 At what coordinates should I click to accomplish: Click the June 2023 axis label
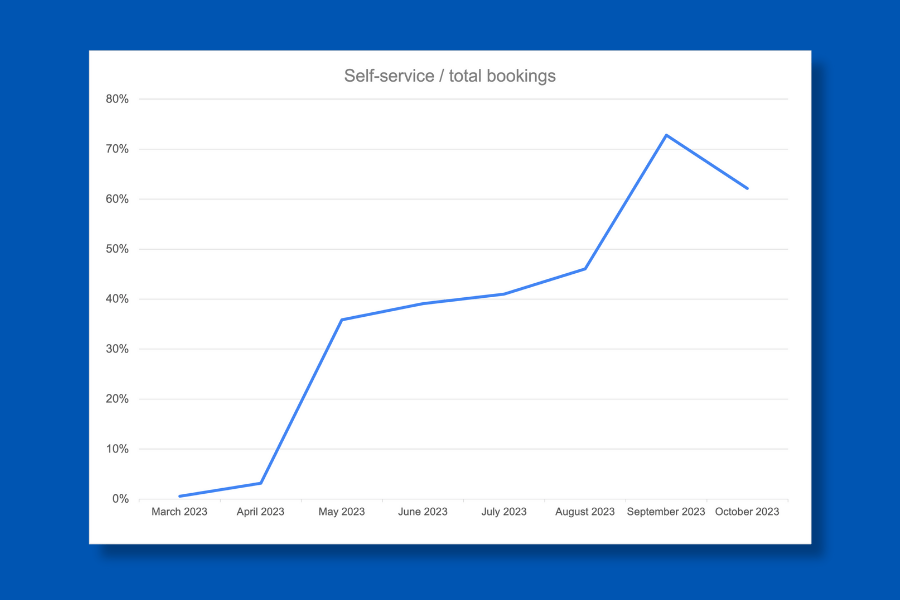(x=422, y=511)
